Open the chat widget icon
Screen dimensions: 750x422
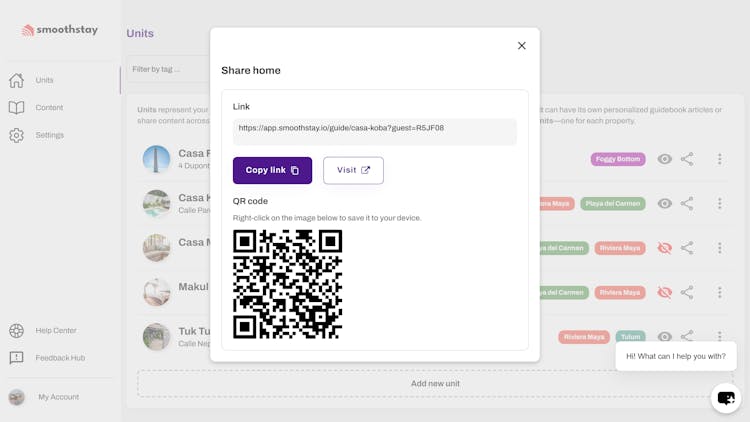(x=726, y=398)
